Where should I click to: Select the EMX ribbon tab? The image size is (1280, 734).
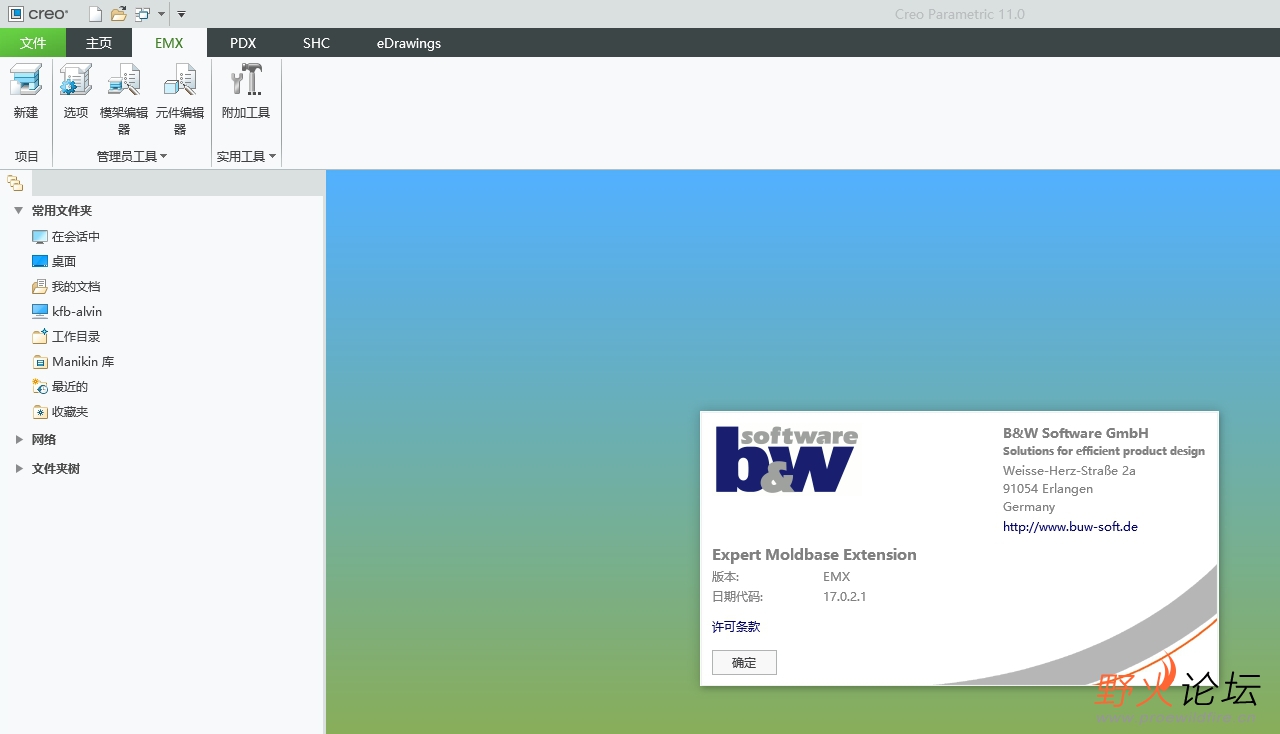169,43
